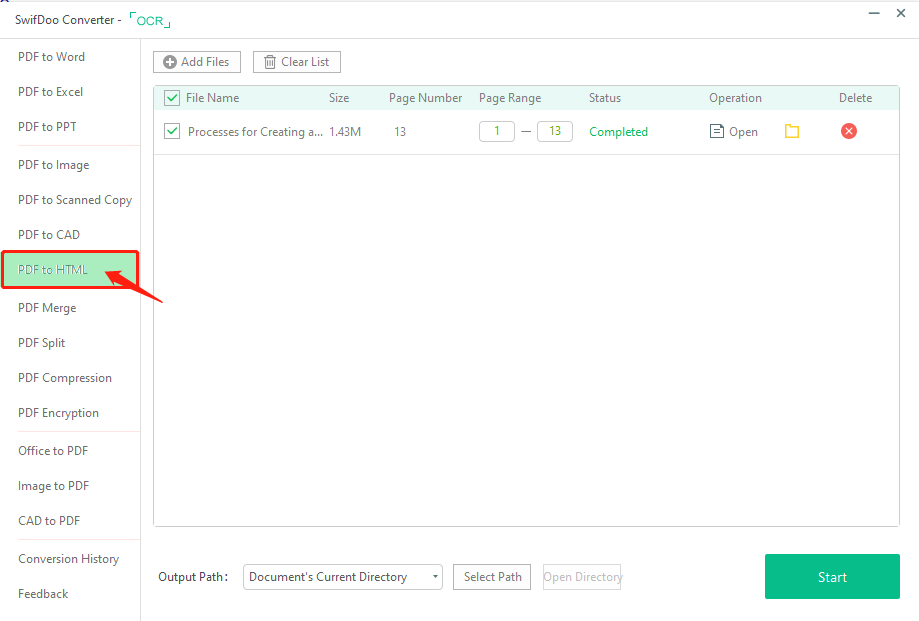
Task: Click the Operation column header
Action: 735,98
